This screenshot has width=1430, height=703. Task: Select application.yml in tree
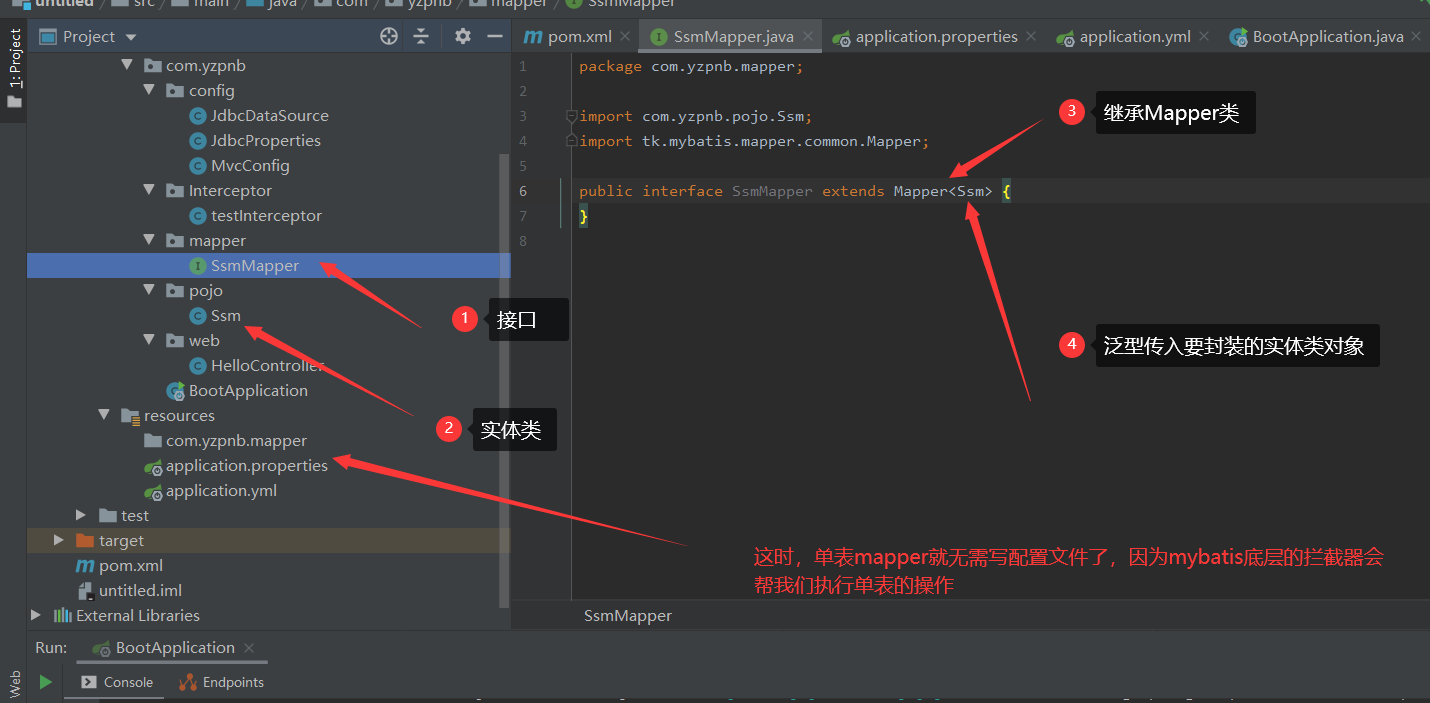click(211, 490)
